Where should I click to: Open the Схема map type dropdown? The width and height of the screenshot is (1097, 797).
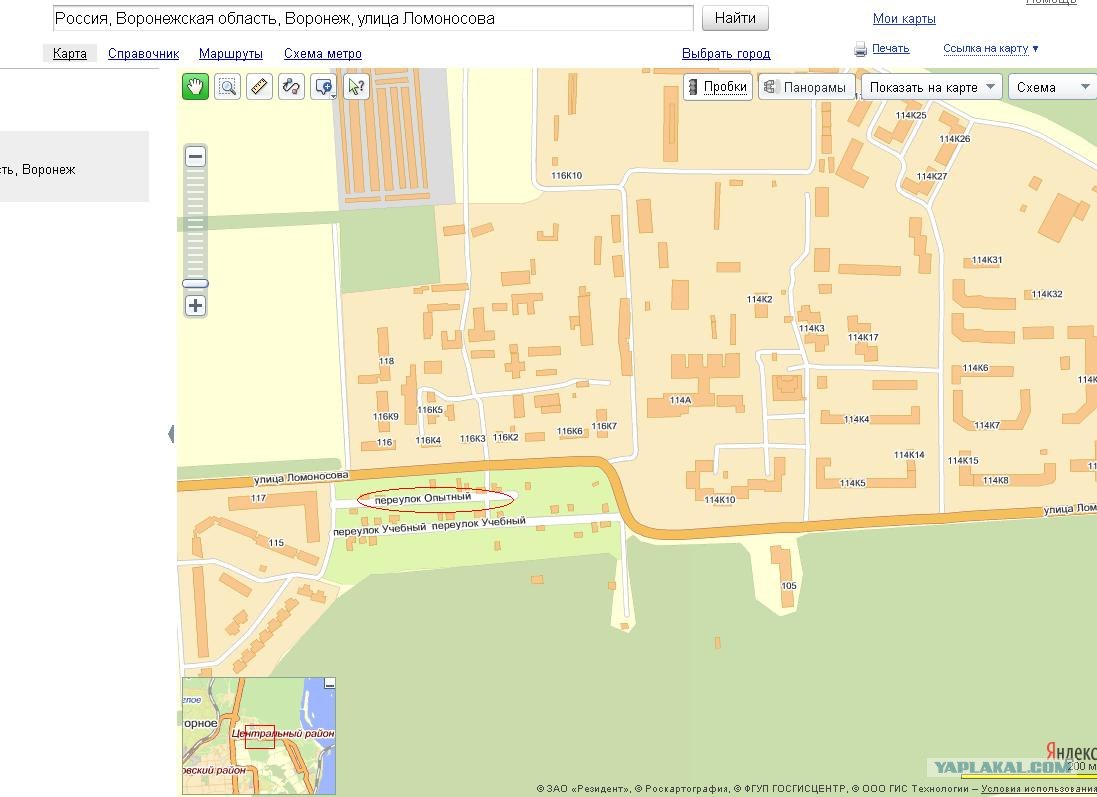(x=1053, y=87)
